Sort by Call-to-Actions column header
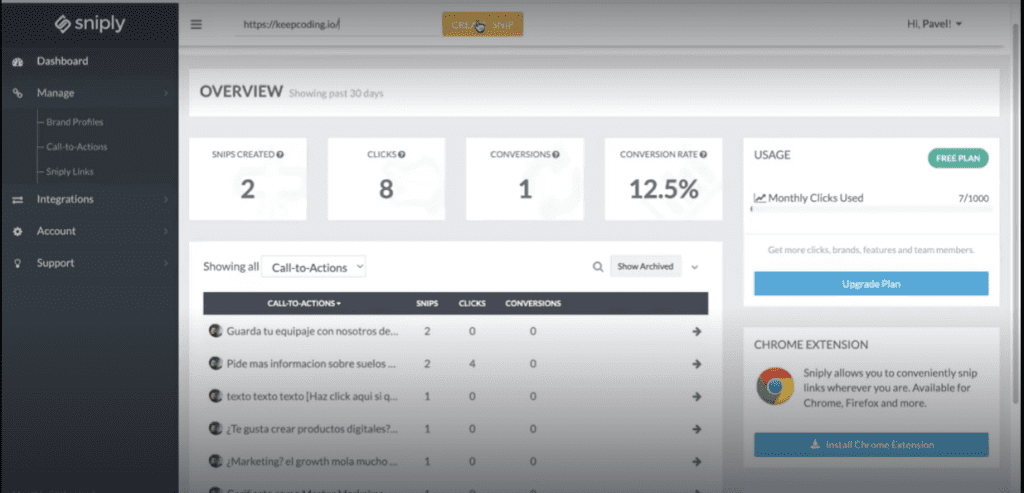This screenshot has height=493, width=1024. [x=304, y=304]
